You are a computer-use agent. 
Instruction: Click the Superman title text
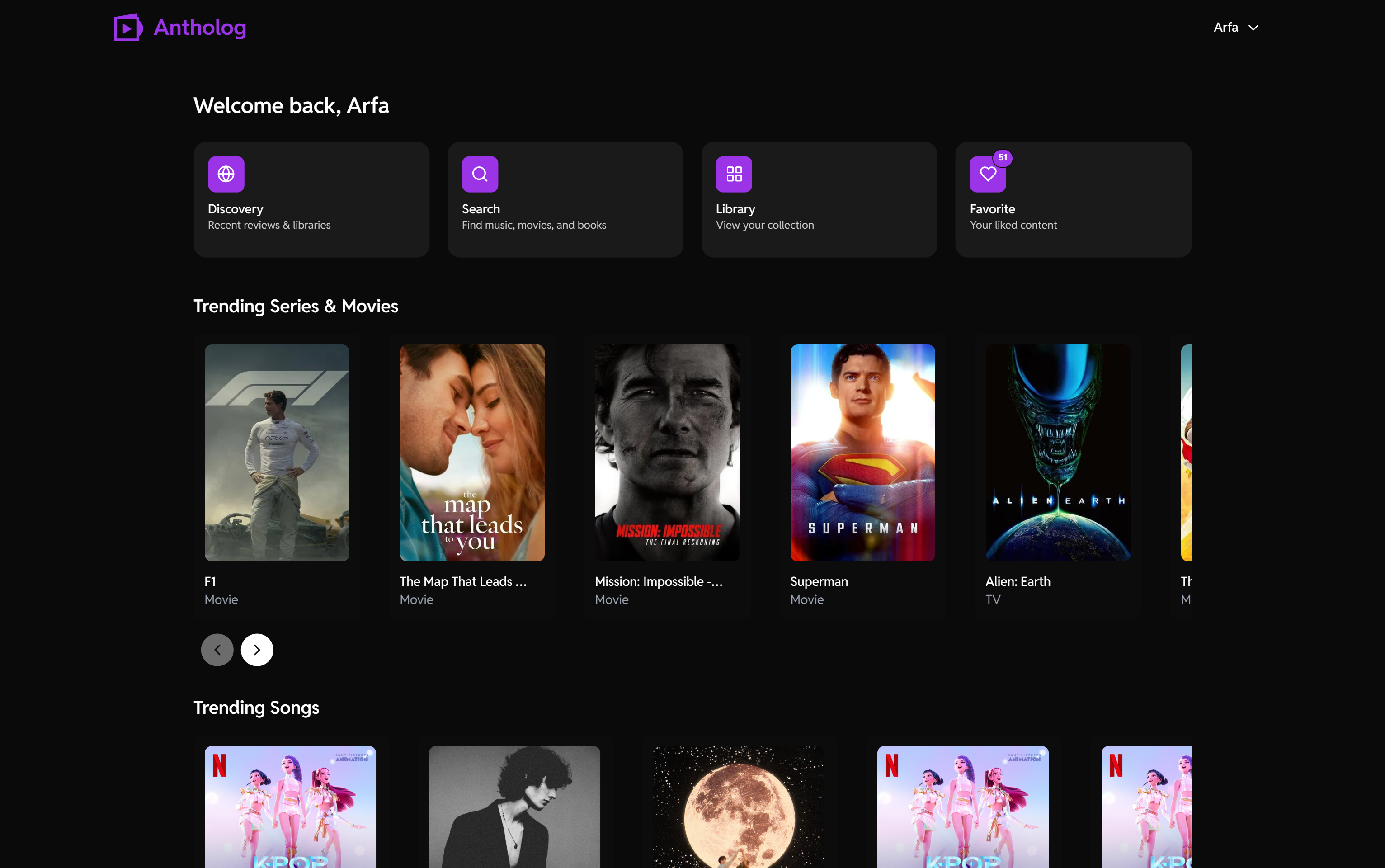[x=819, y=581]
